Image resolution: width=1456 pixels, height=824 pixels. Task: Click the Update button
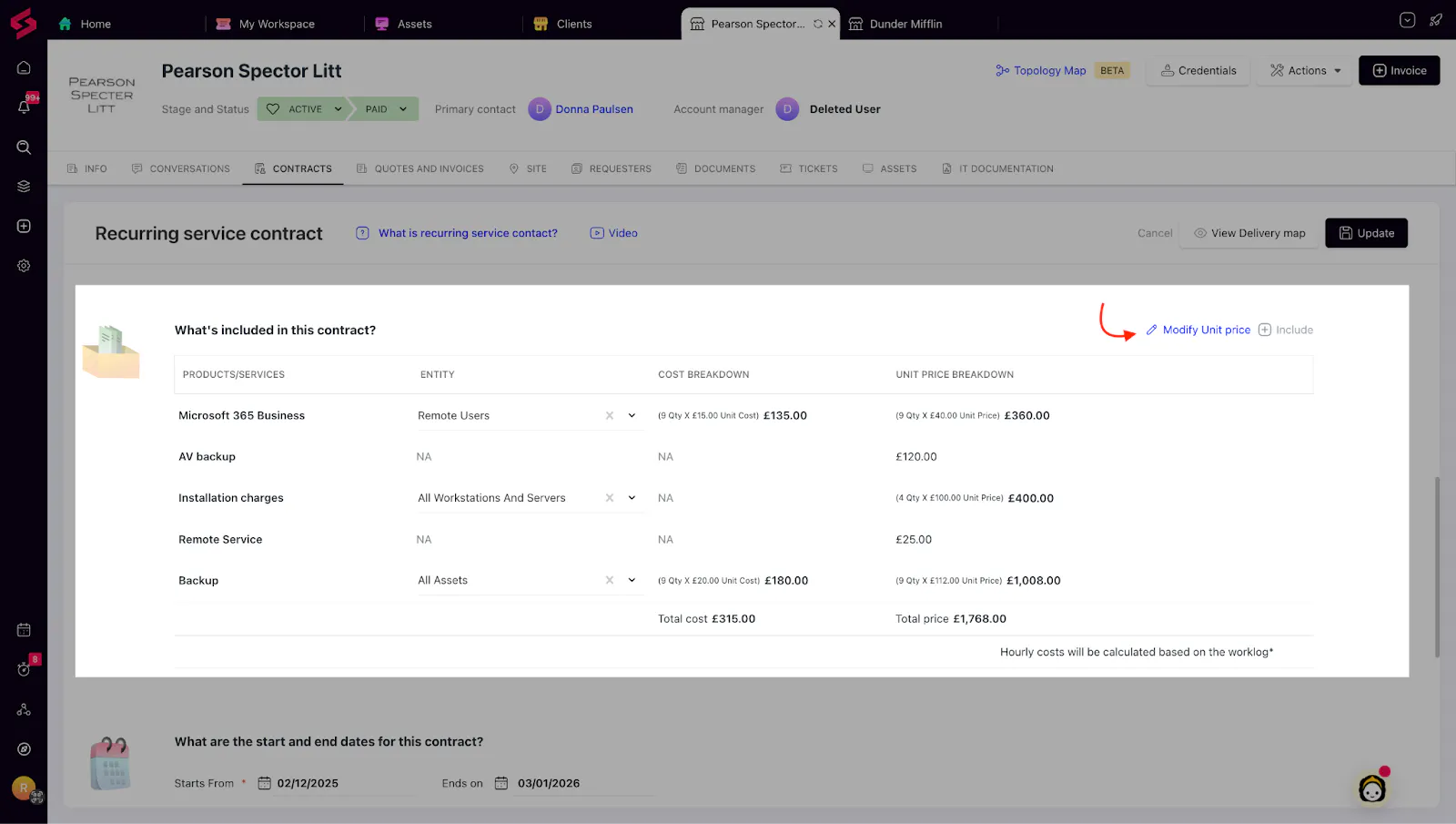point(1366,233)
